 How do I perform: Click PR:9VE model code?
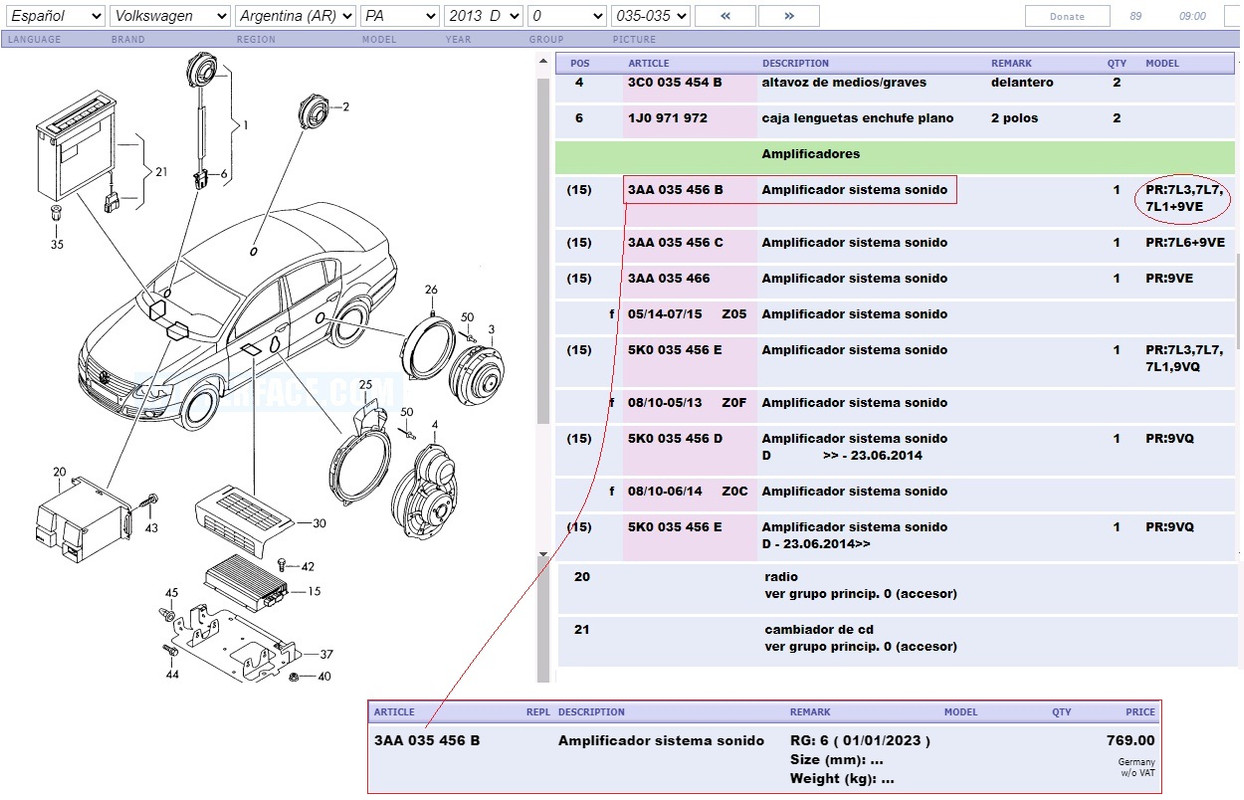(1170, 278)
